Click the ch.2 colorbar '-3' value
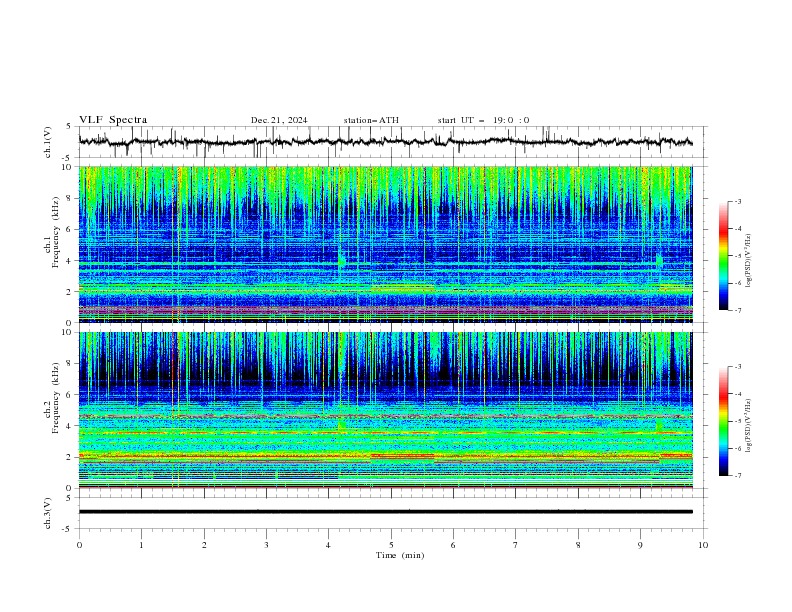The height and width of the screenshot is (612, 792). [x=737, y=367]
